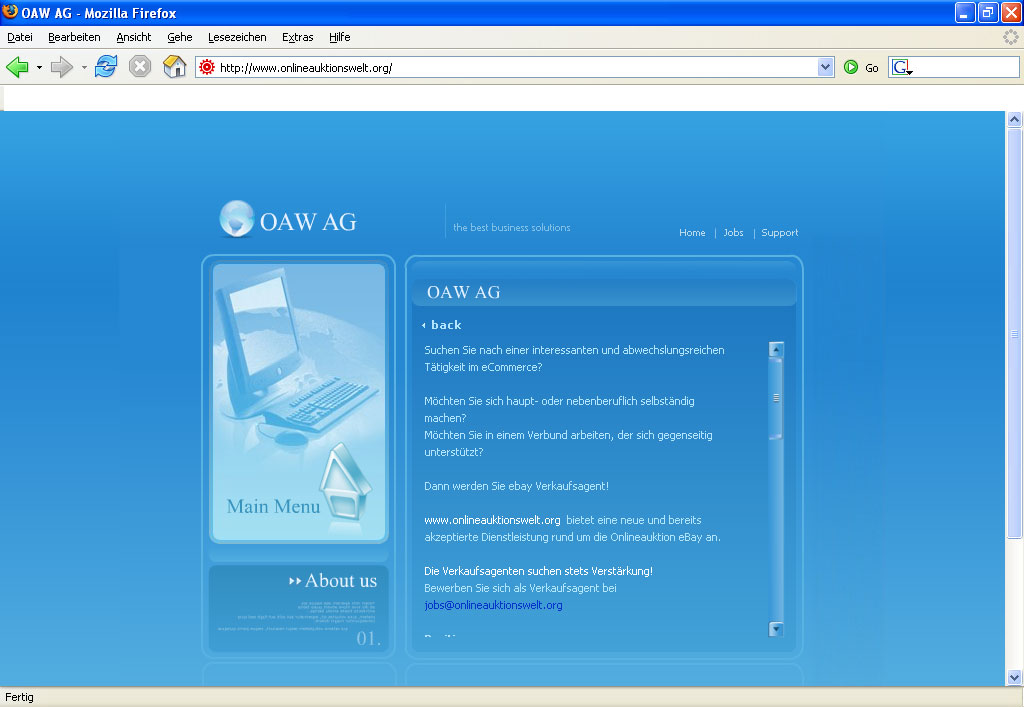Click the 'the best business solutions' tagline
The image size is (1024, 707).
pyautogui.click(x=511, y=227)
